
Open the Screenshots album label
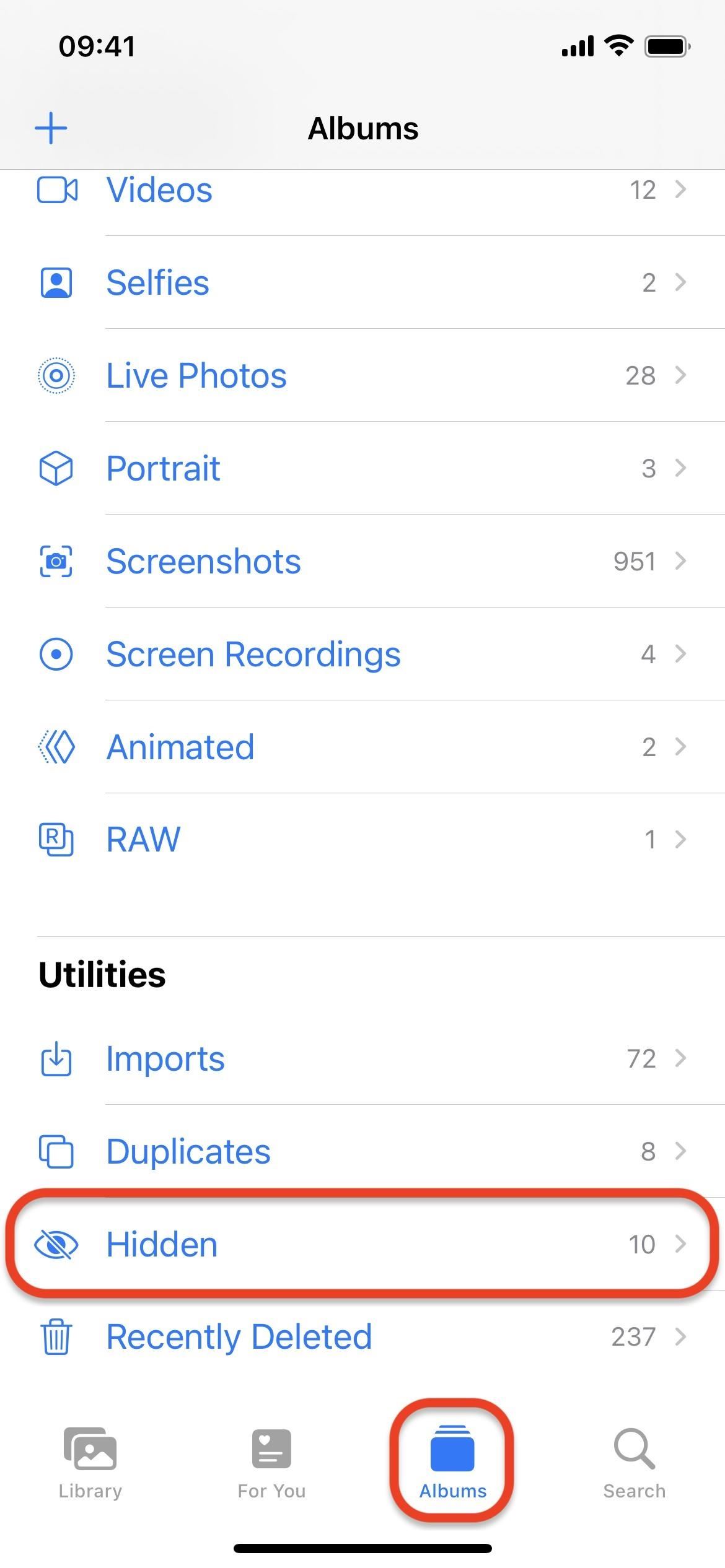pos(203,561)
